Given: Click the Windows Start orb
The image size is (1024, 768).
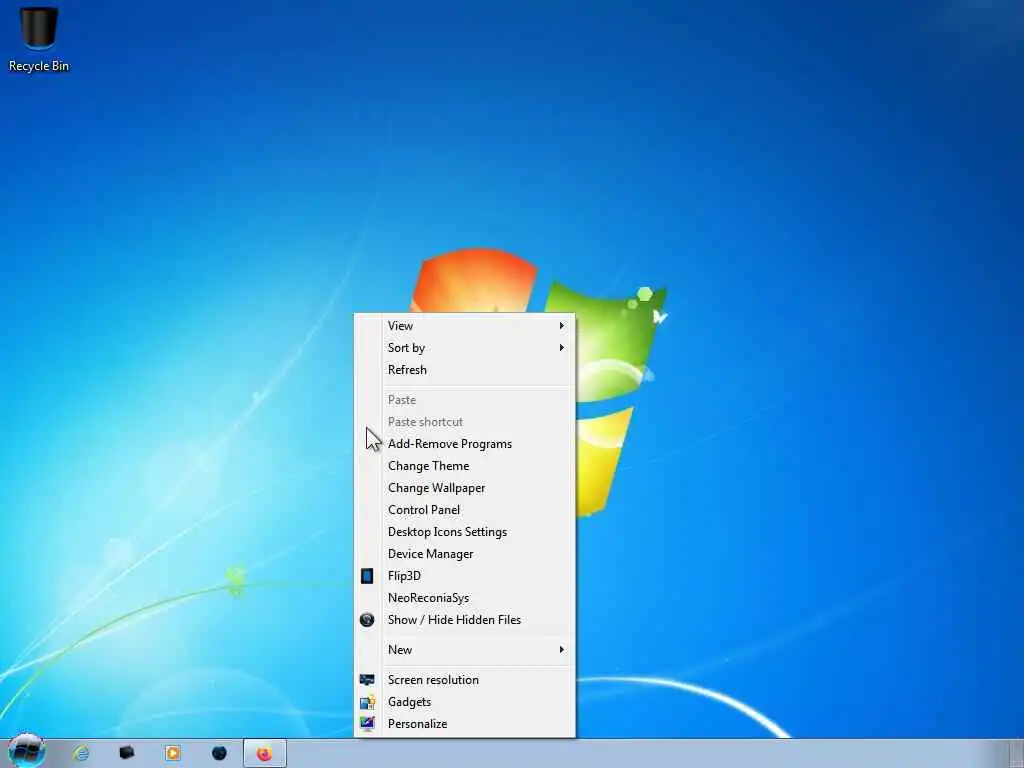Looking at the screenshot, I should point(26,751).
